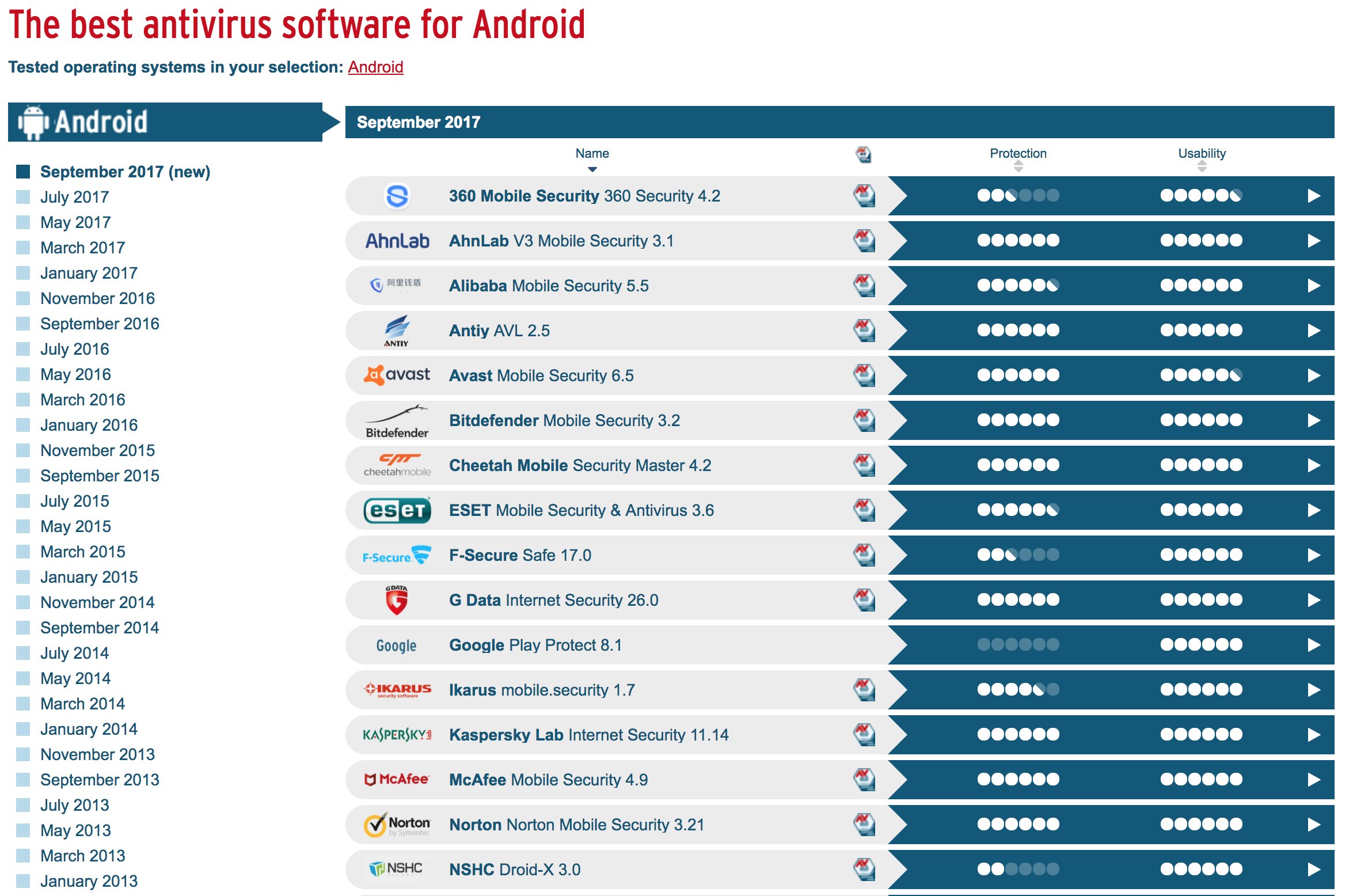Image resolution: width=1353 pixels, height=896 pixels.
Task: Click the McAfee logo
Action: pyautogui.click(x=397, y=779)
